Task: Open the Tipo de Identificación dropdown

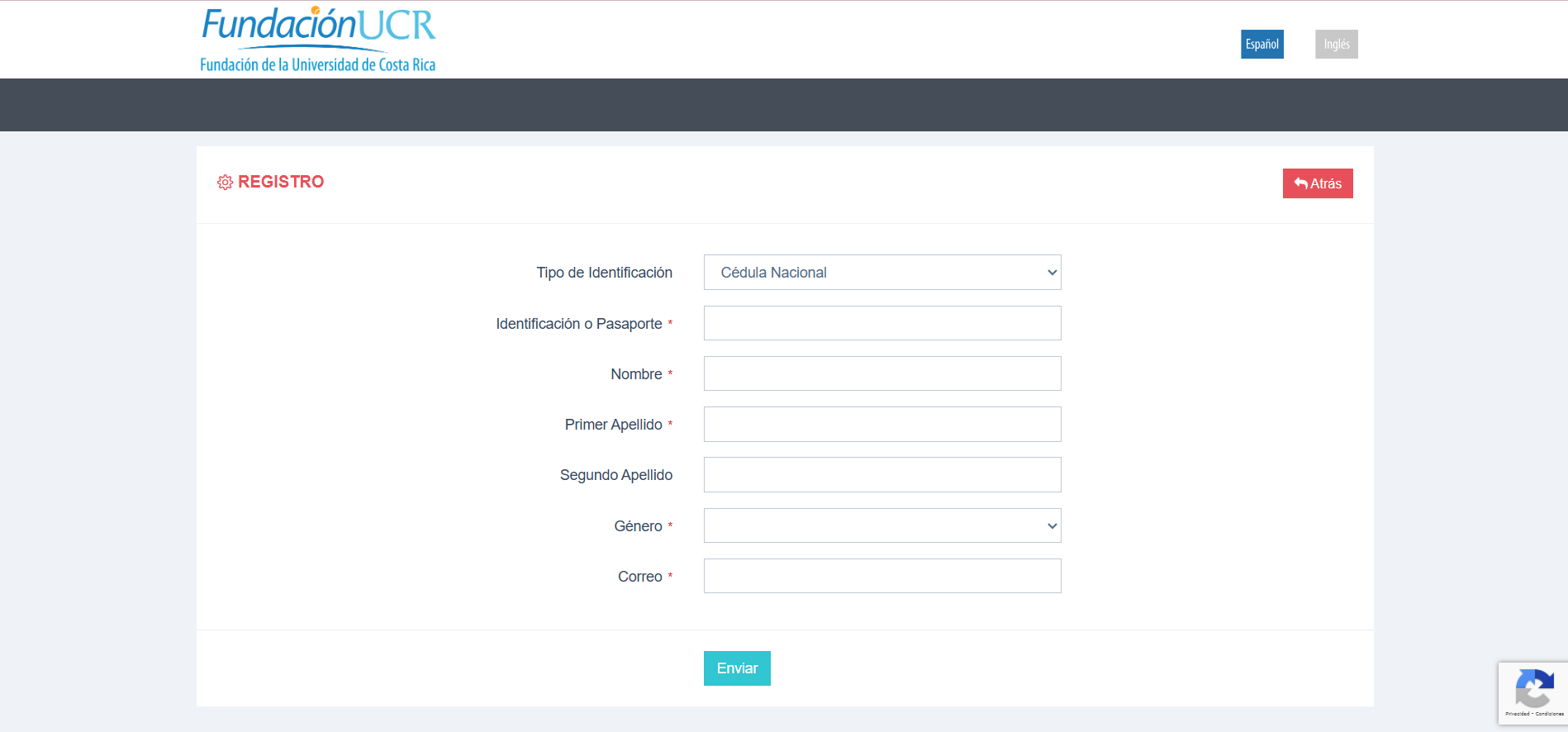Action: pos(882,273)
